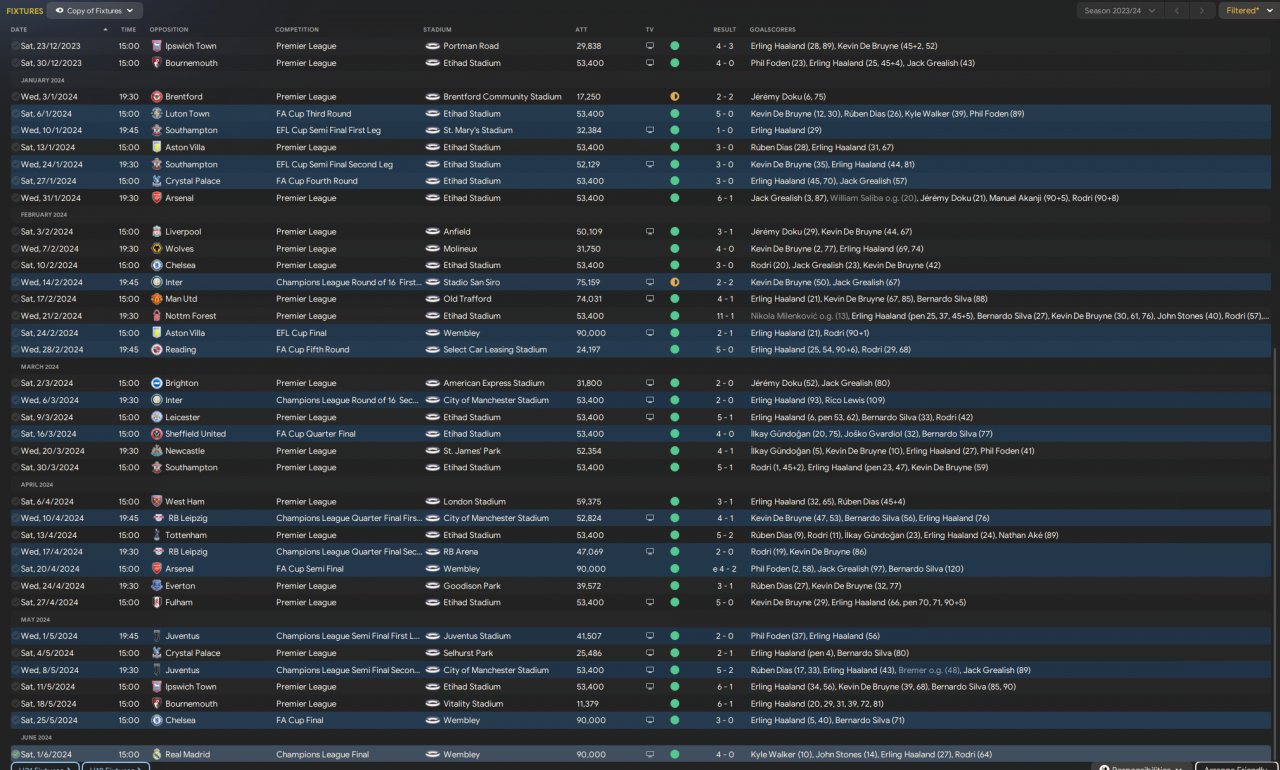This screenshot has height=770, width=1280.
Task: Click the stadium icon beside Stadio San Siro
Action: pyautogui.click(x=432, y=282)
